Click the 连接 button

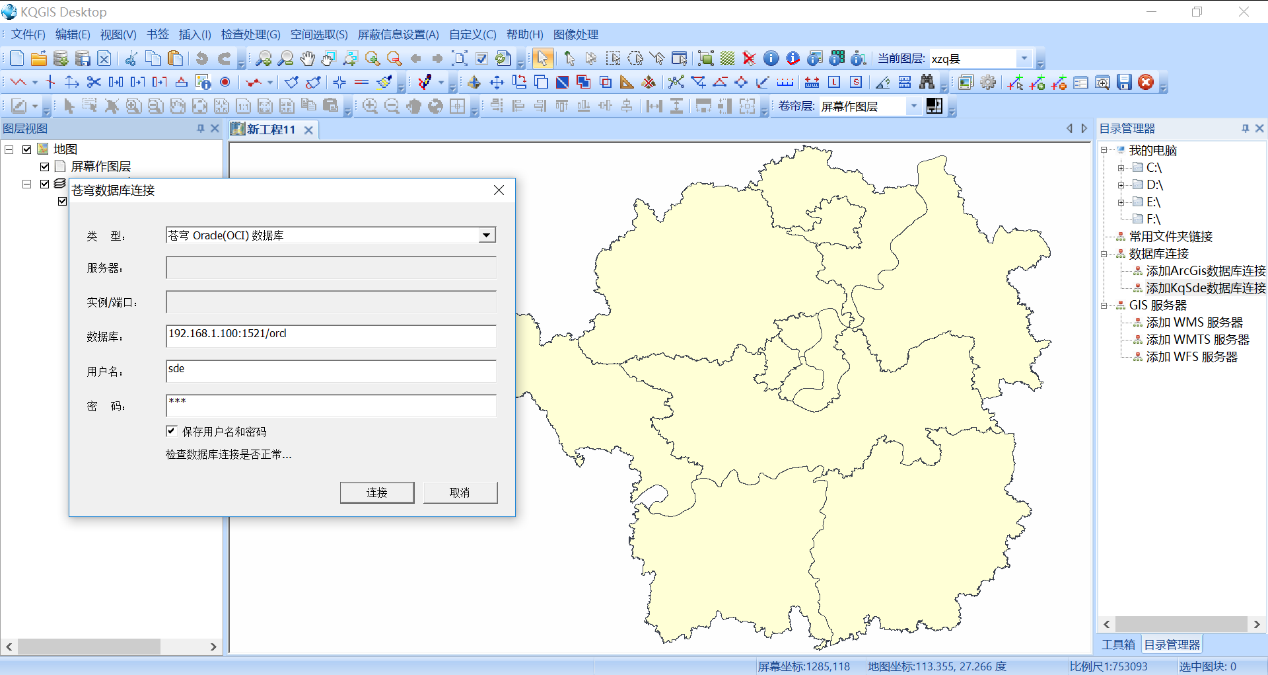click(x=376, y=493)
